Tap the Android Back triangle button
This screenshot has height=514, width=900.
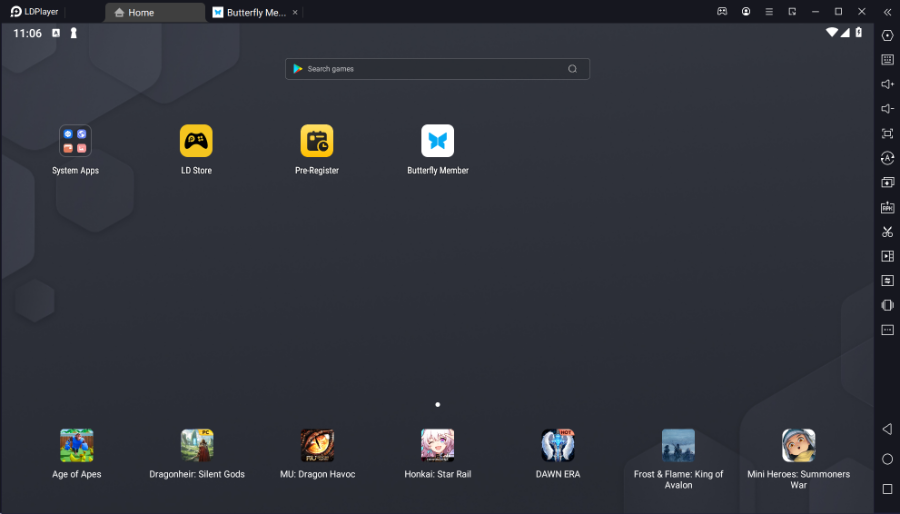pos(887,429)
